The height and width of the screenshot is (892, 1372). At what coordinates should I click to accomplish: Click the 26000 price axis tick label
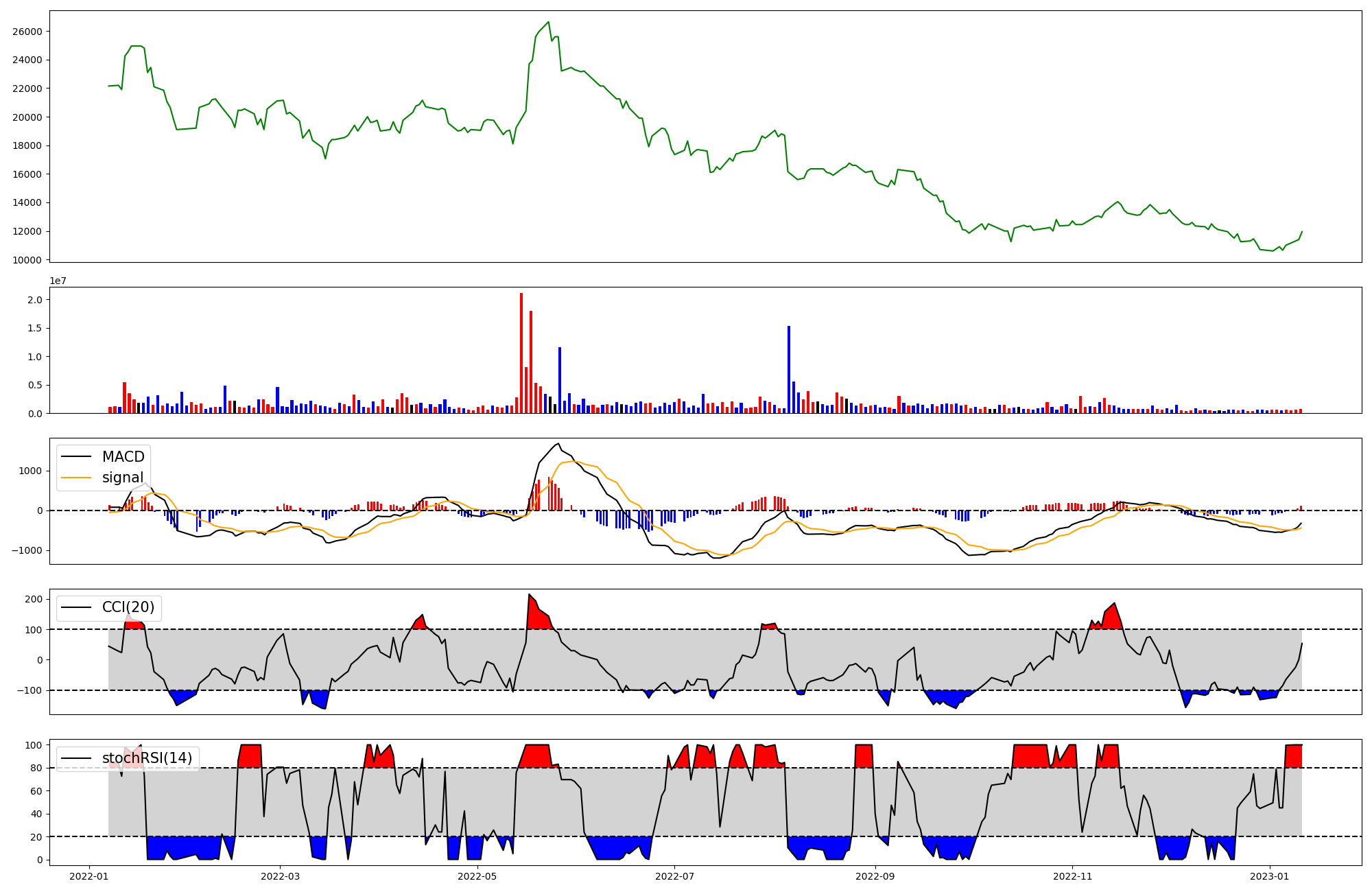click(x=27, y=32)
